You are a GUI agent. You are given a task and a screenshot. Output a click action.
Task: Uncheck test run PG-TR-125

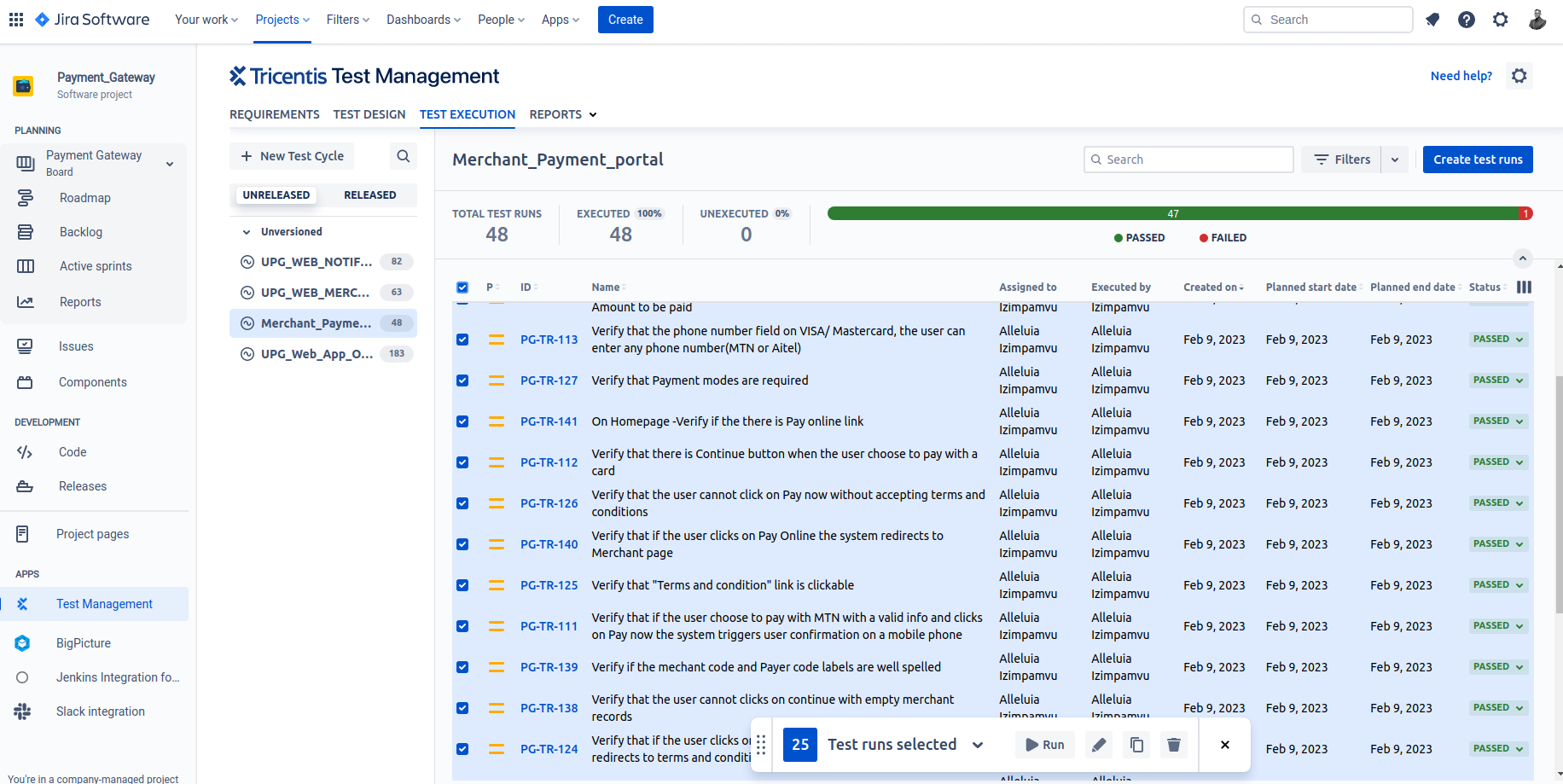click(x=462, y=585)
